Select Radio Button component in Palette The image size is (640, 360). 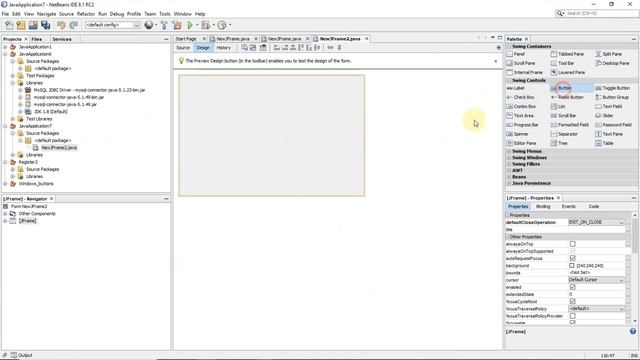(567, 97)
